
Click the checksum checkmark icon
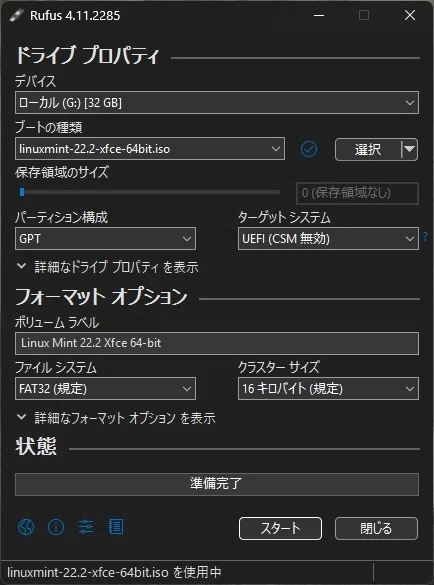(309, 149)
